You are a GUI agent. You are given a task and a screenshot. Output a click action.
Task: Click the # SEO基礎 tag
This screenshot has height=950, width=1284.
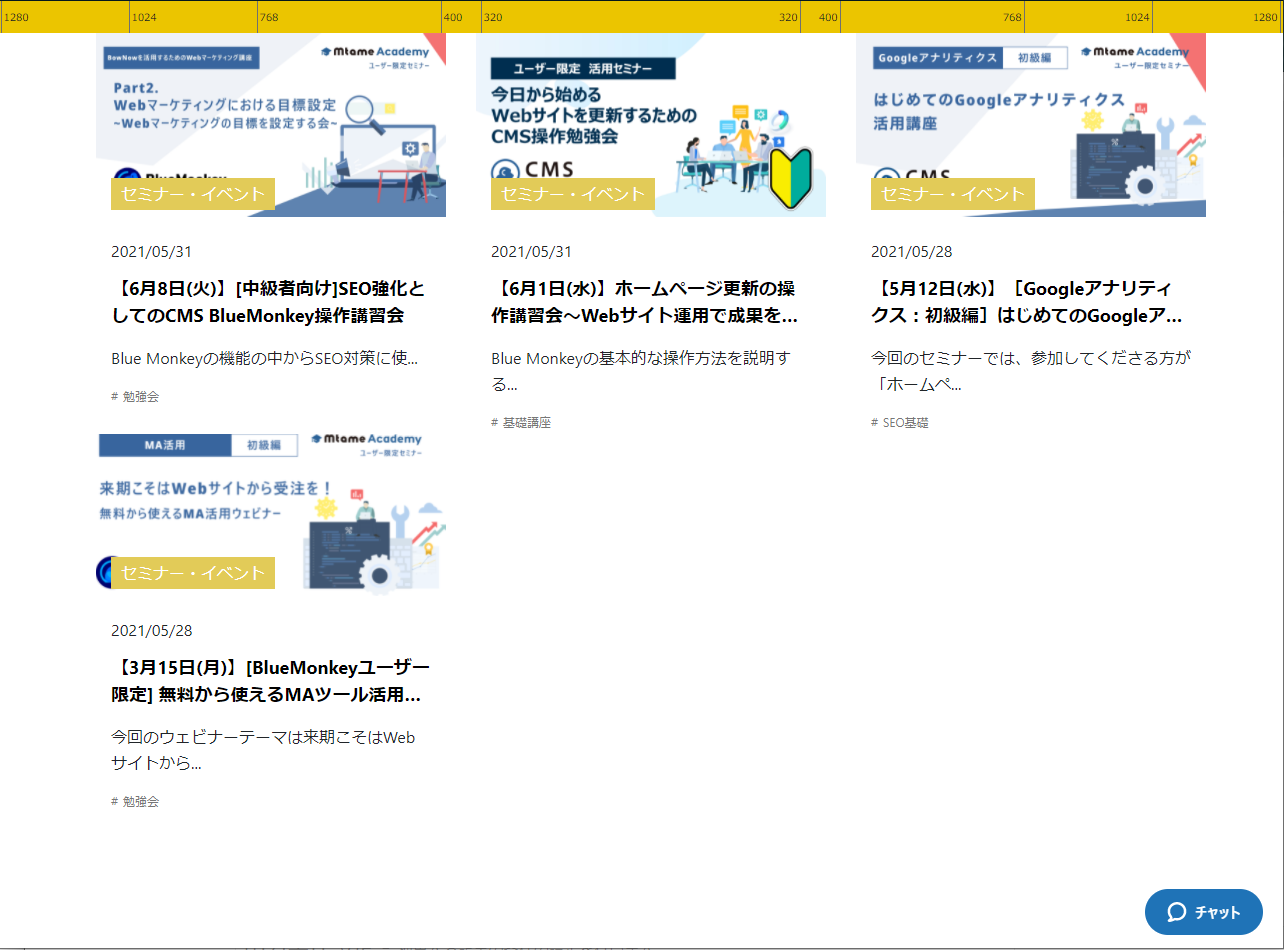tap(900, 423)
